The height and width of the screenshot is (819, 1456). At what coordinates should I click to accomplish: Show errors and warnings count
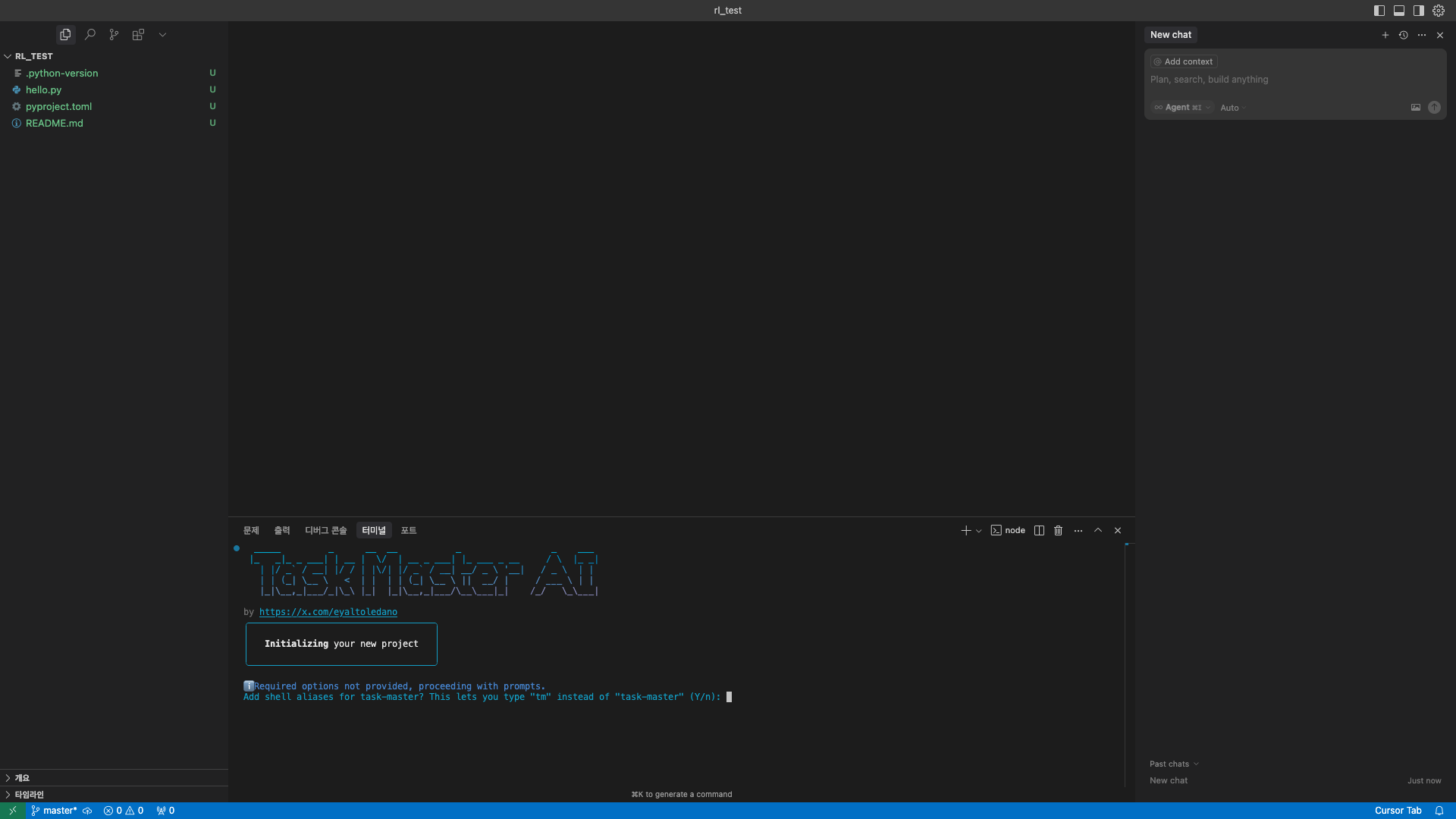click(x=124, y=811)
